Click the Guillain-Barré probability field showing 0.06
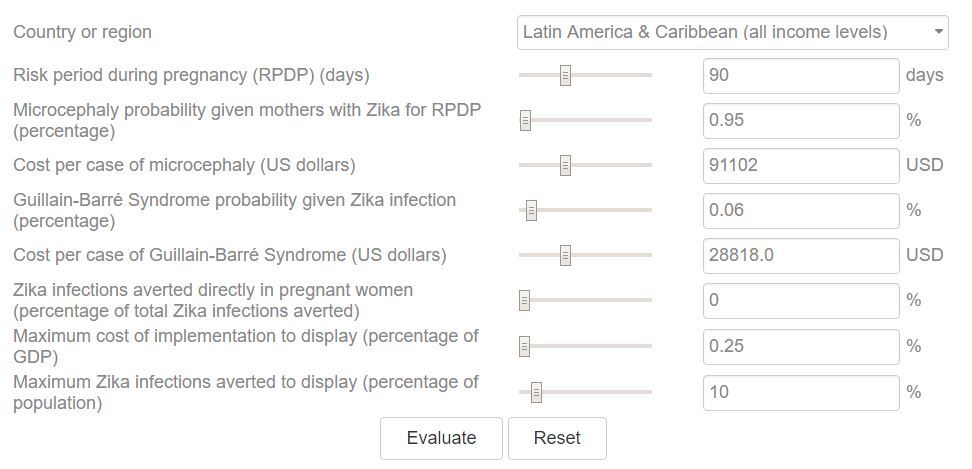Screen dimensions: 972x469 (x=801, y=210)
